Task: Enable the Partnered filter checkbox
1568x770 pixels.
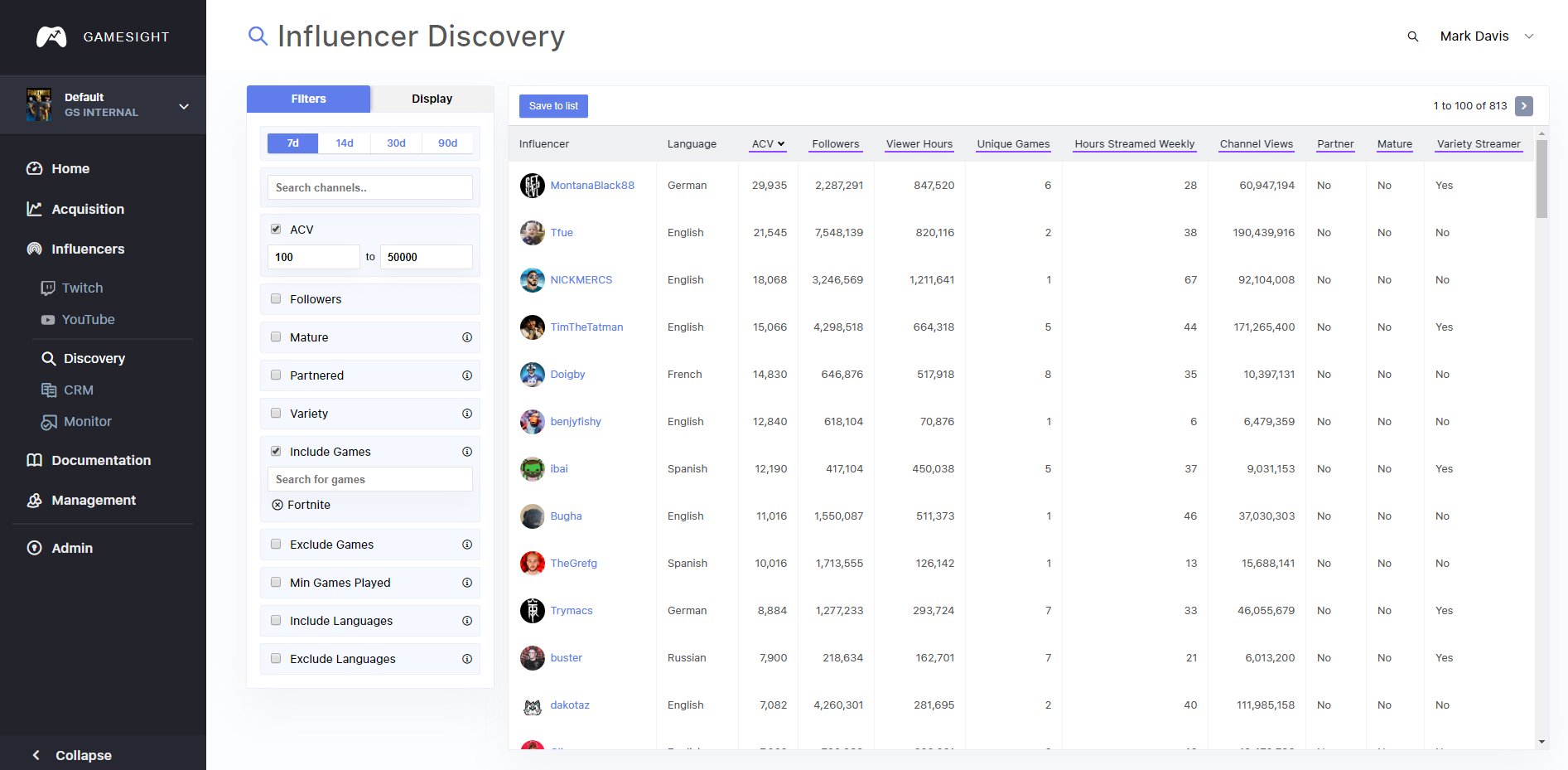Action: (x=276, y=375)
